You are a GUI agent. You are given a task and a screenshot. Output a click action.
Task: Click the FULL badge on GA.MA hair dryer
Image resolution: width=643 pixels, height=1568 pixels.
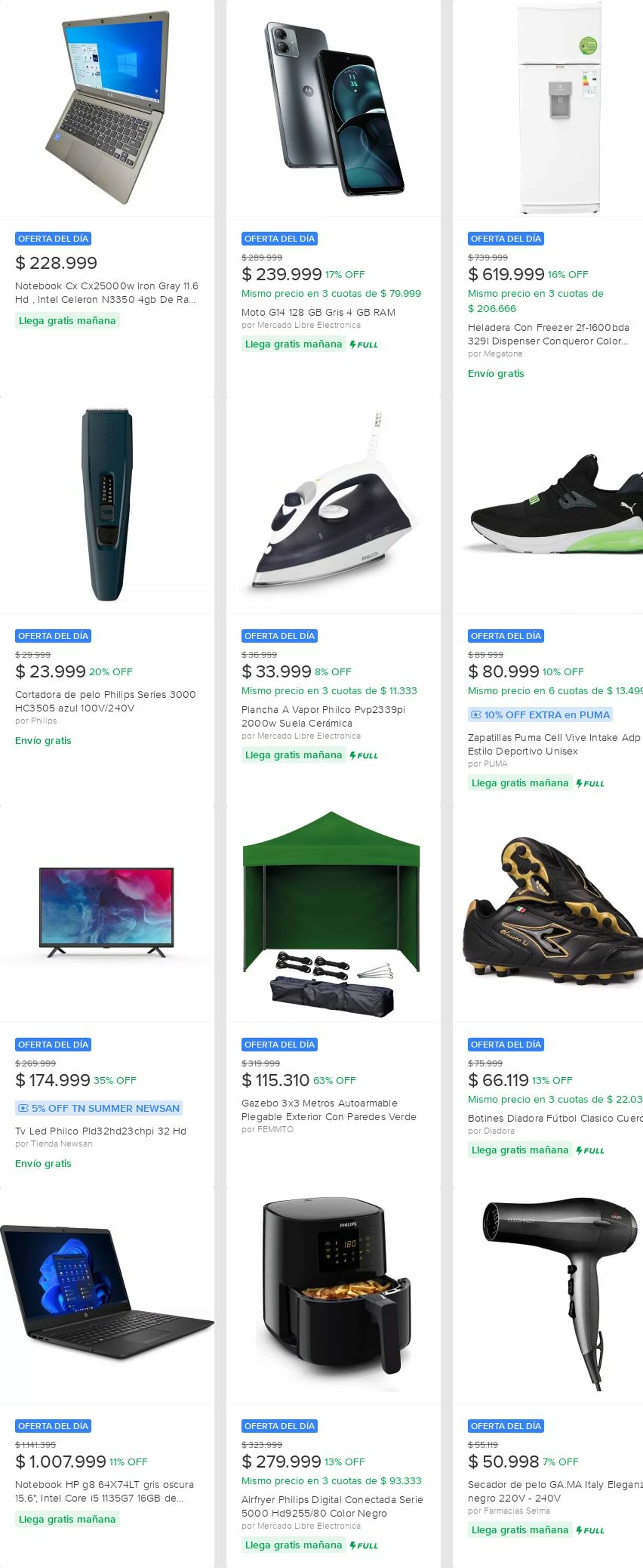click(590, 1530)
